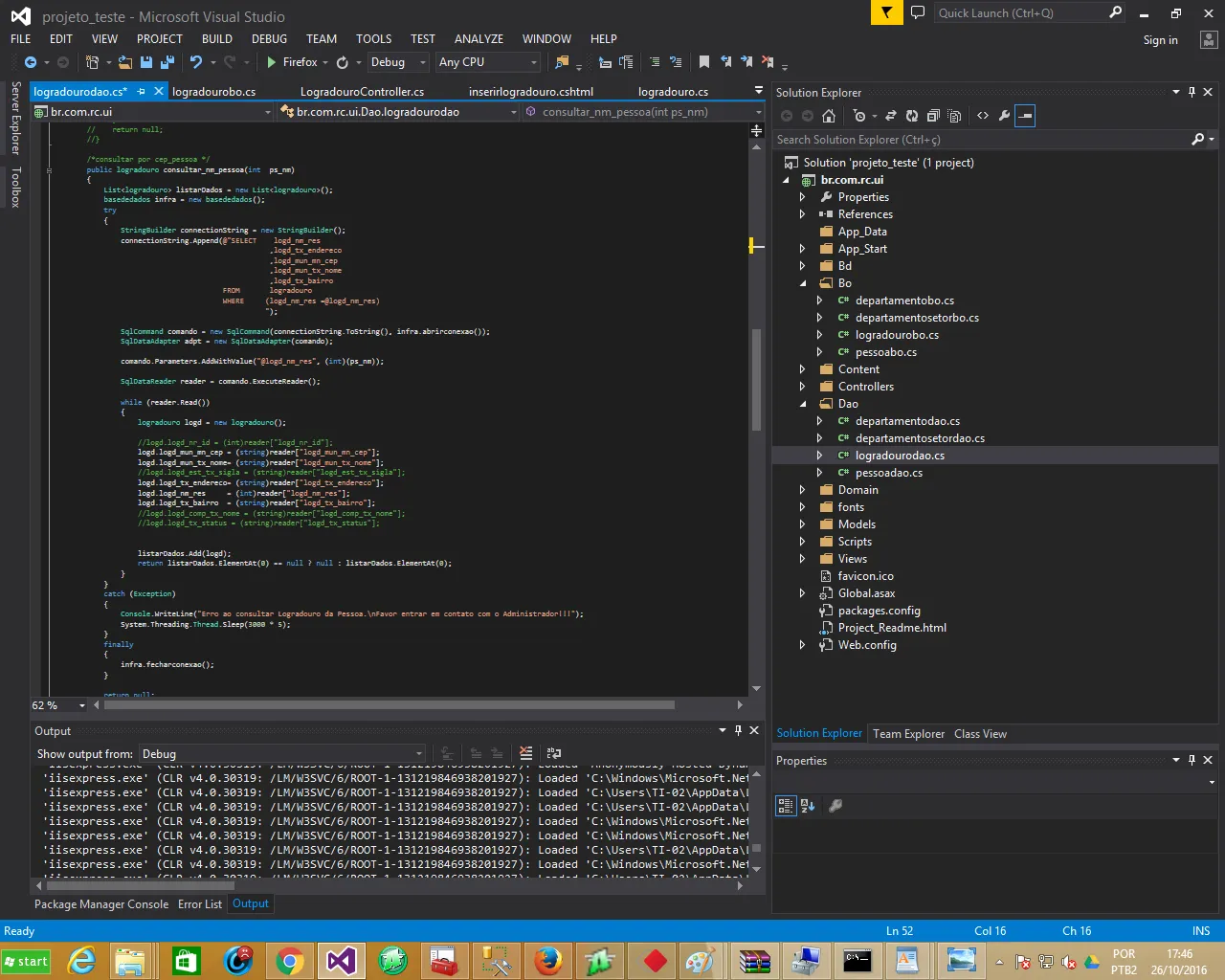Toggle Show All Files in Solution Explorer
Screen dimensions: 1225x980
954,116
